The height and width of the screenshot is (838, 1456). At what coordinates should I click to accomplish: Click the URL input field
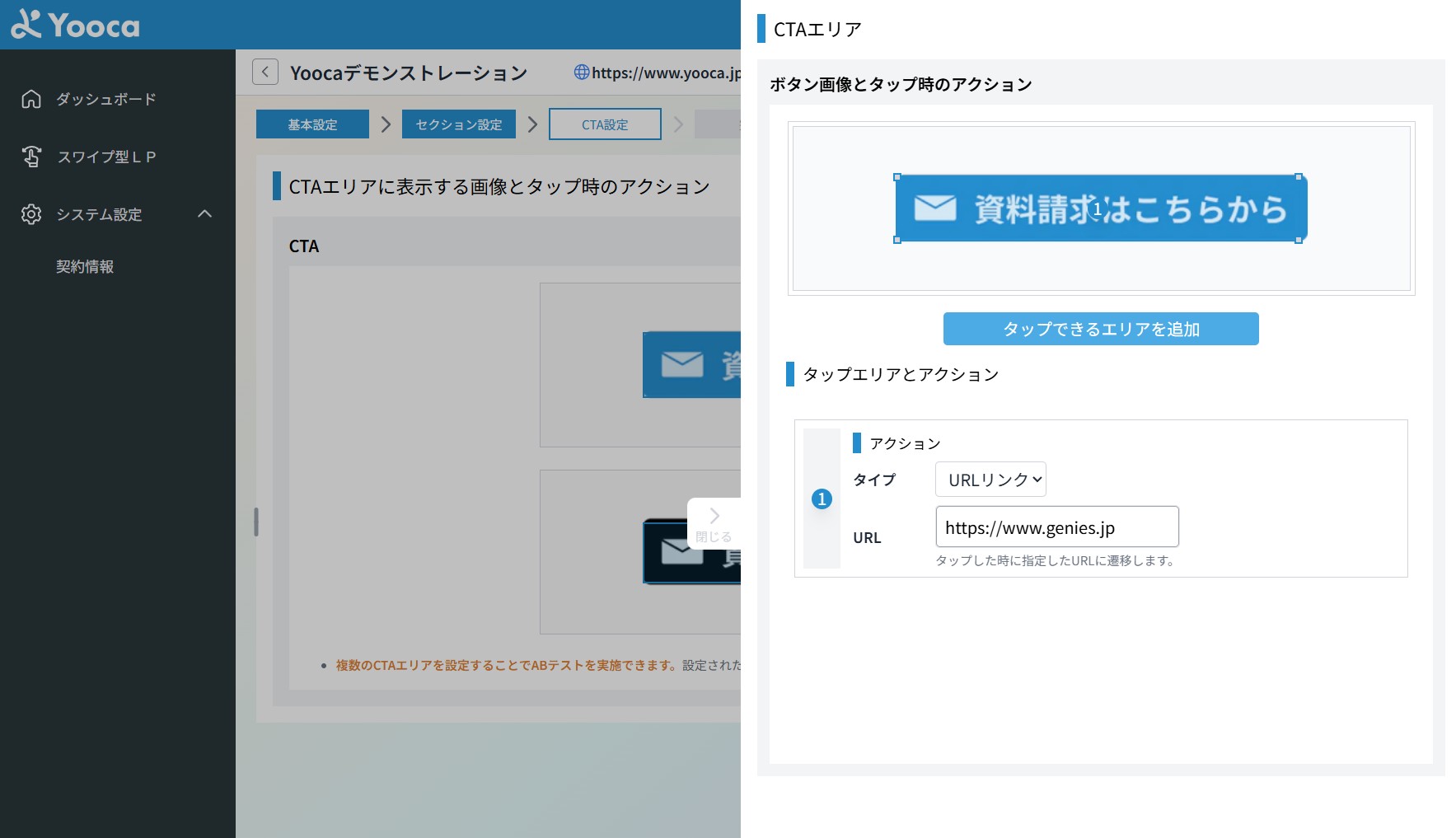point(1056,527)
